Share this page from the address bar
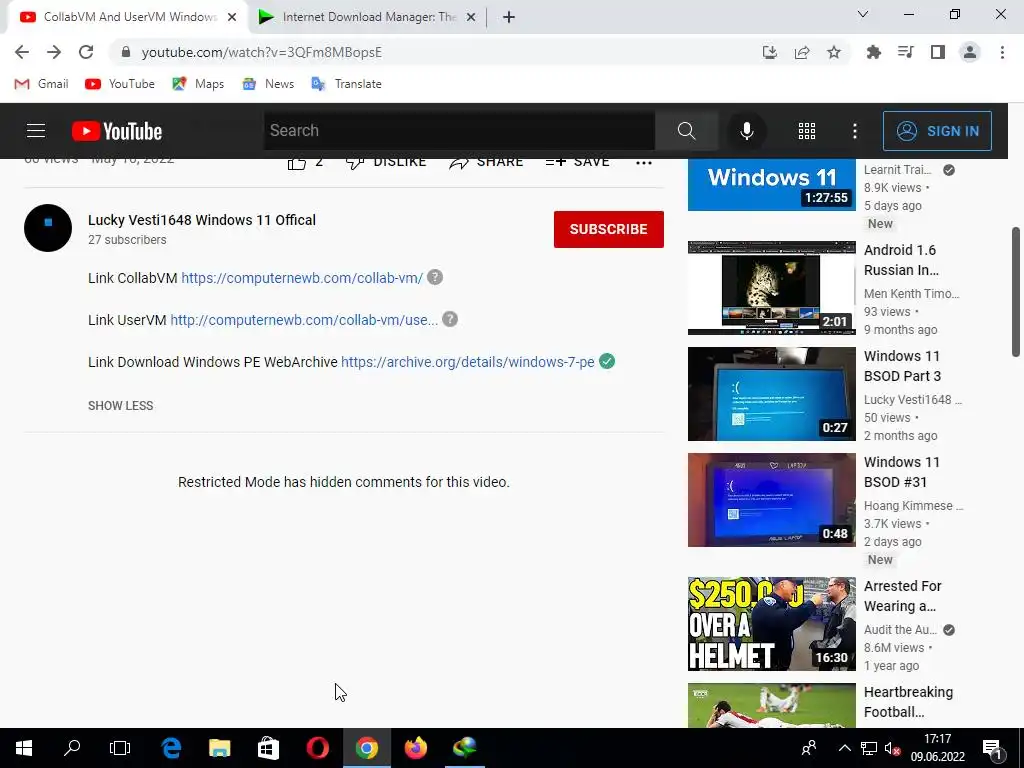This screenshot has height=768, width=1024. tap(802, 52)
